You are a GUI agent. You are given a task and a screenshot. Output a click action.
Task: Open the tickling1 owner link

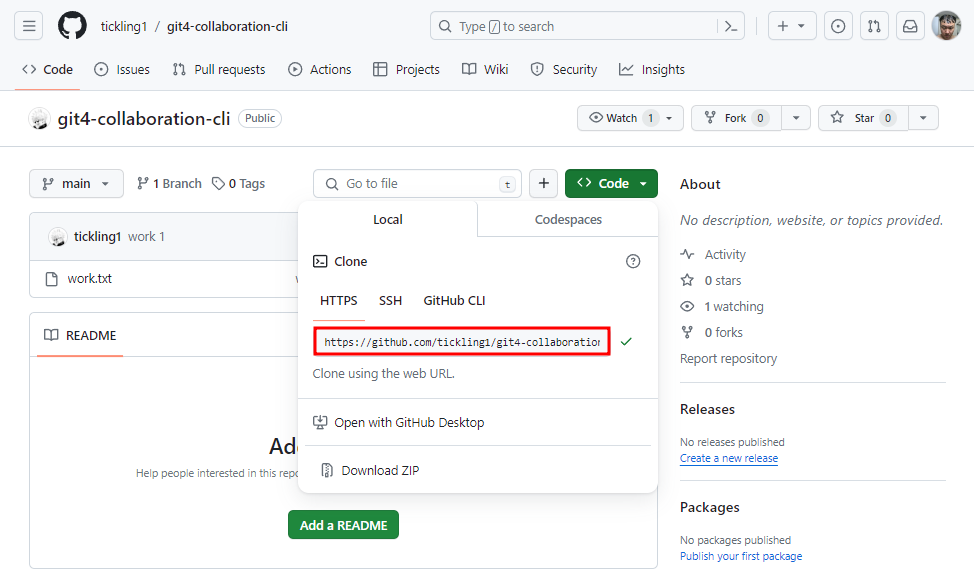pyautogui.click(x=124, y=27)
